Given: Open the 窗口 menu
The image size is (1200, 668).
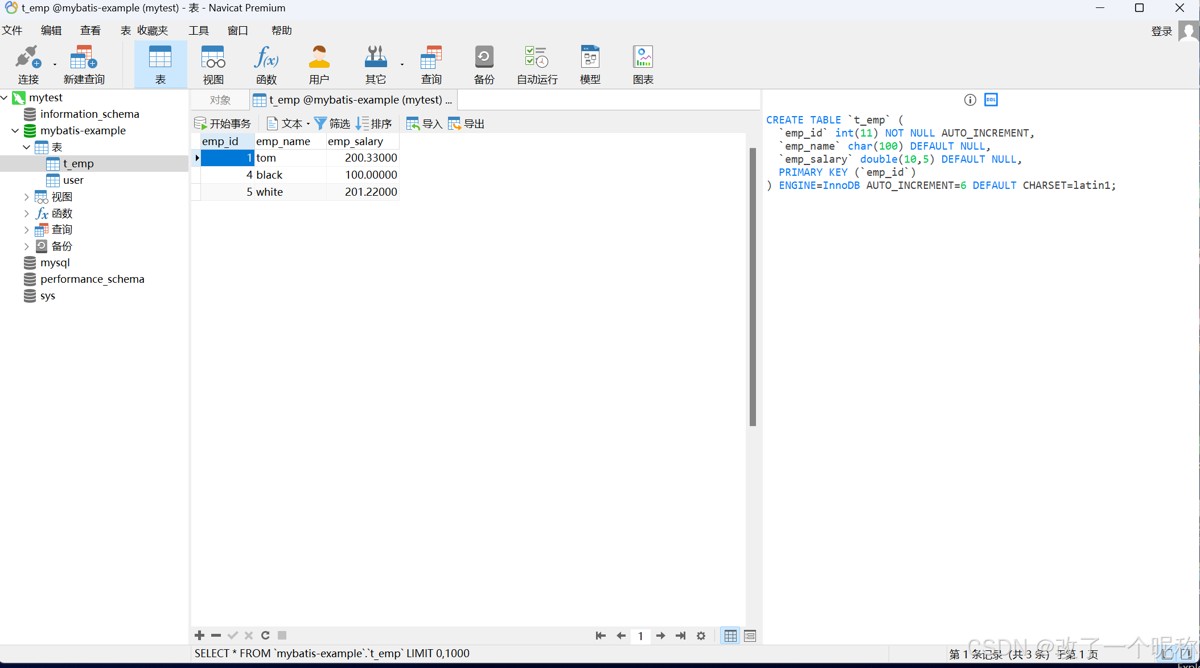Looking at the screenshot, I should [x=238, y=31].
